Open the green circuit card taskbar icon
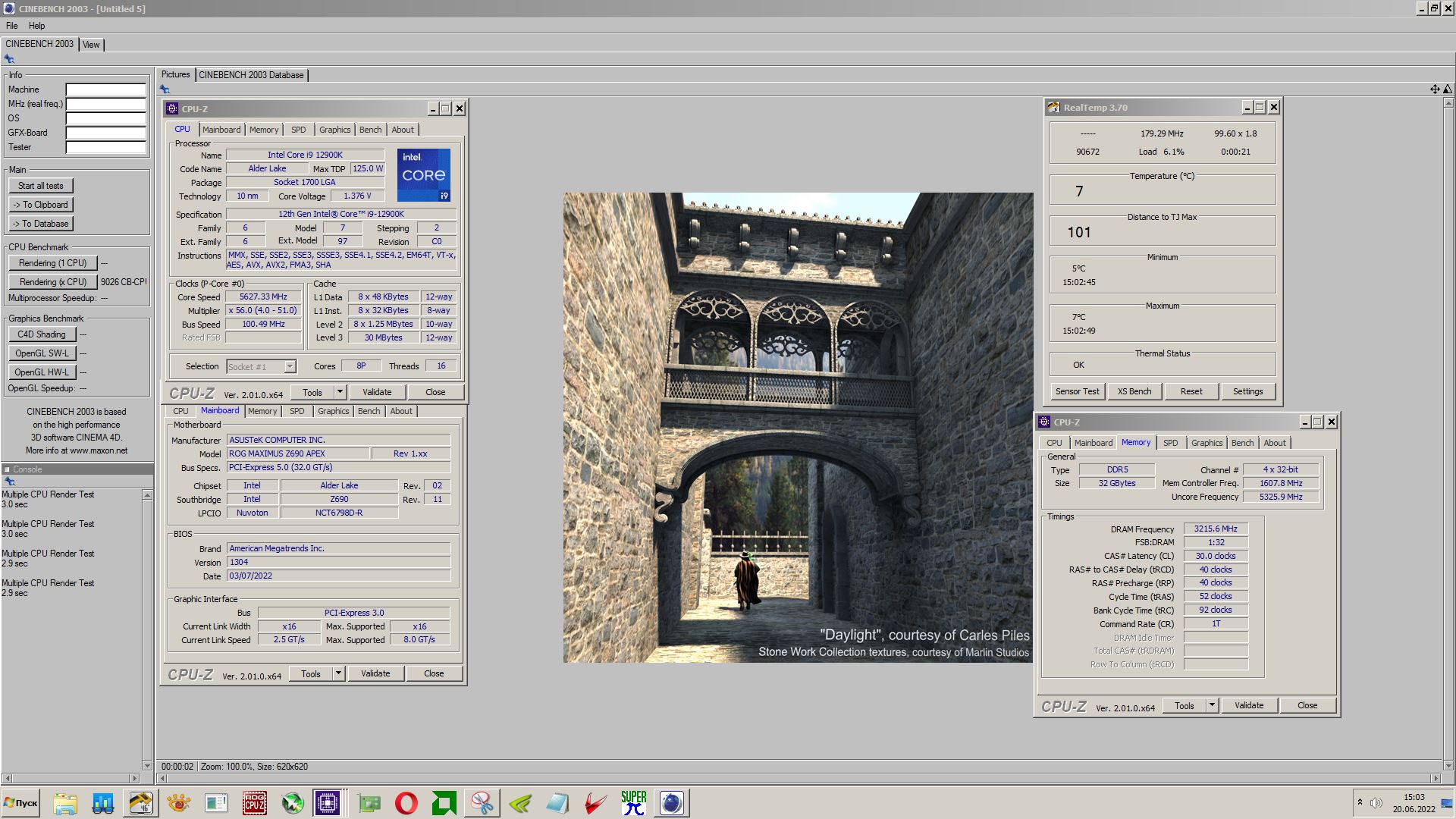The height and width of the screenshot is (819, 1456). [369, 803]
